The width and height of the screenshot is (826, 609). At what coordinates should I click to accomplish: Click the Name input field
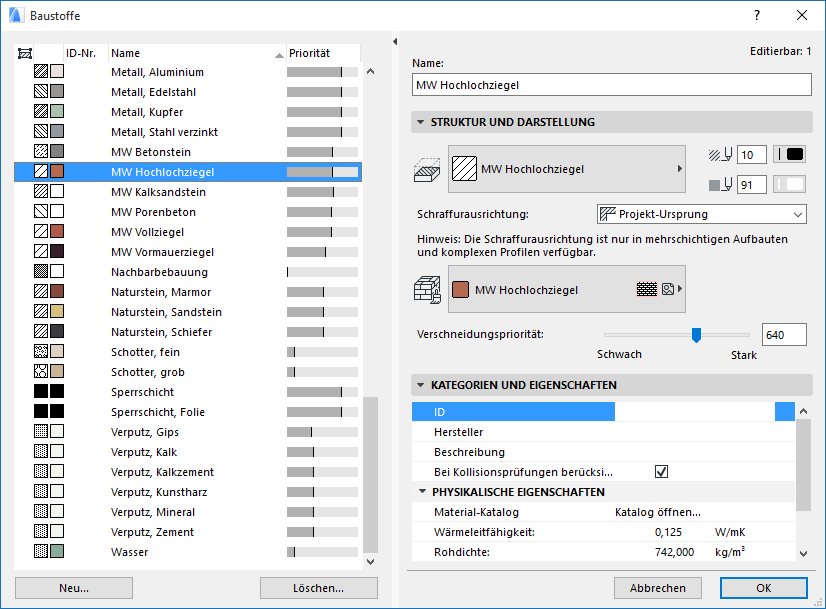612,85
